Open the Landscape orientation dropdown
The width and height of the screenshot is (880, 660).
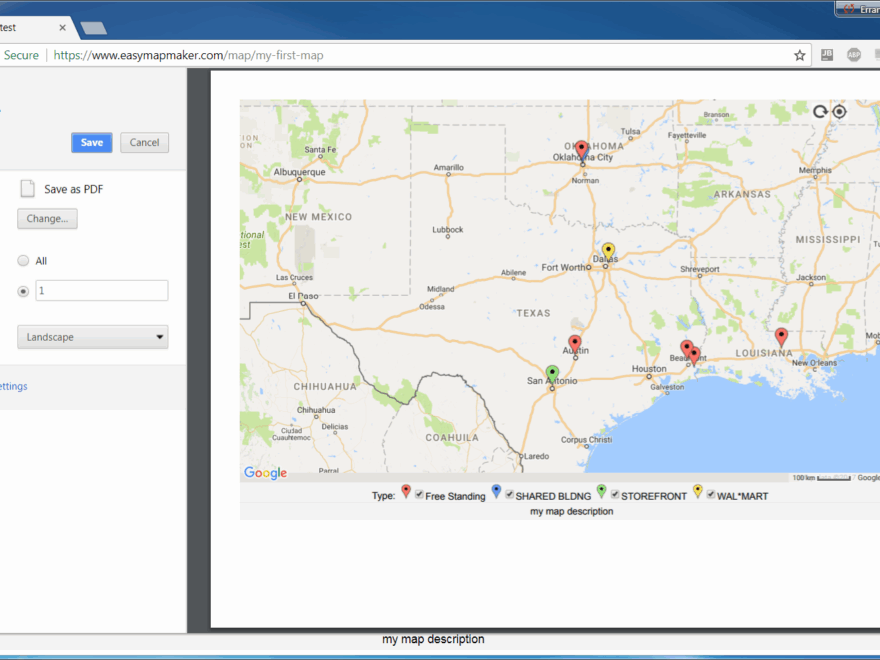92,336
